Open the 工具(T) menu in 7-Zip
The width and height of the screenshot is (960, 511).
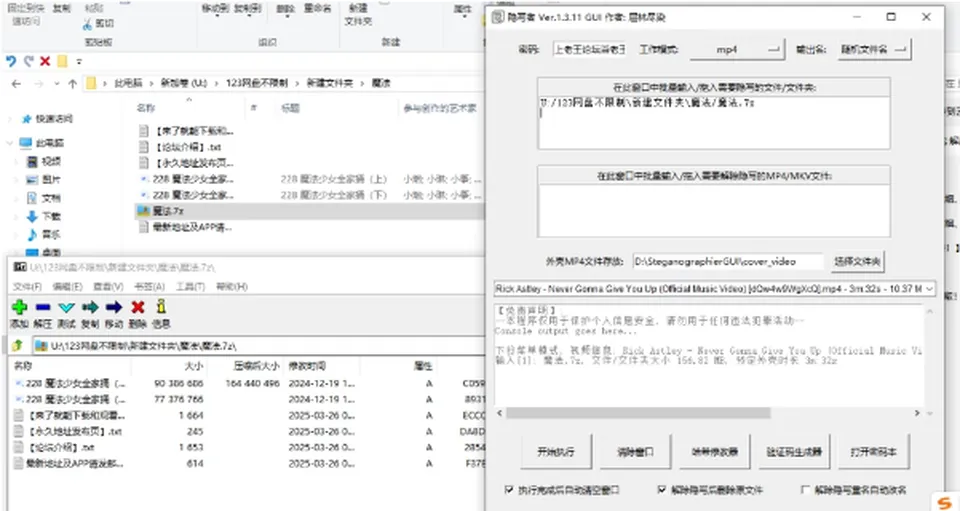pos(190,286)
